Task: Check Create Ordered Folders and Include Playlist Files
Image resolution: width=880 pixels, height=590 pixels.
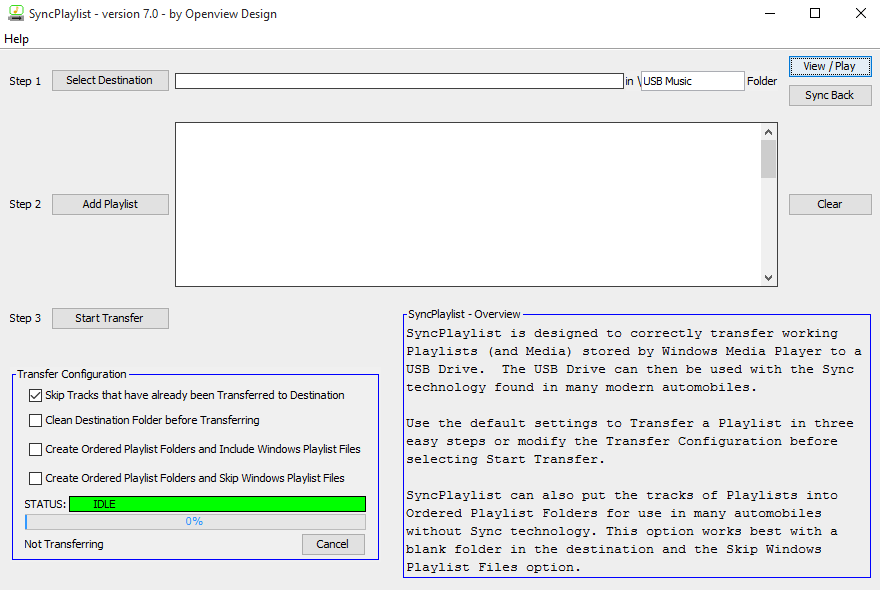Action: click(36, 450)
